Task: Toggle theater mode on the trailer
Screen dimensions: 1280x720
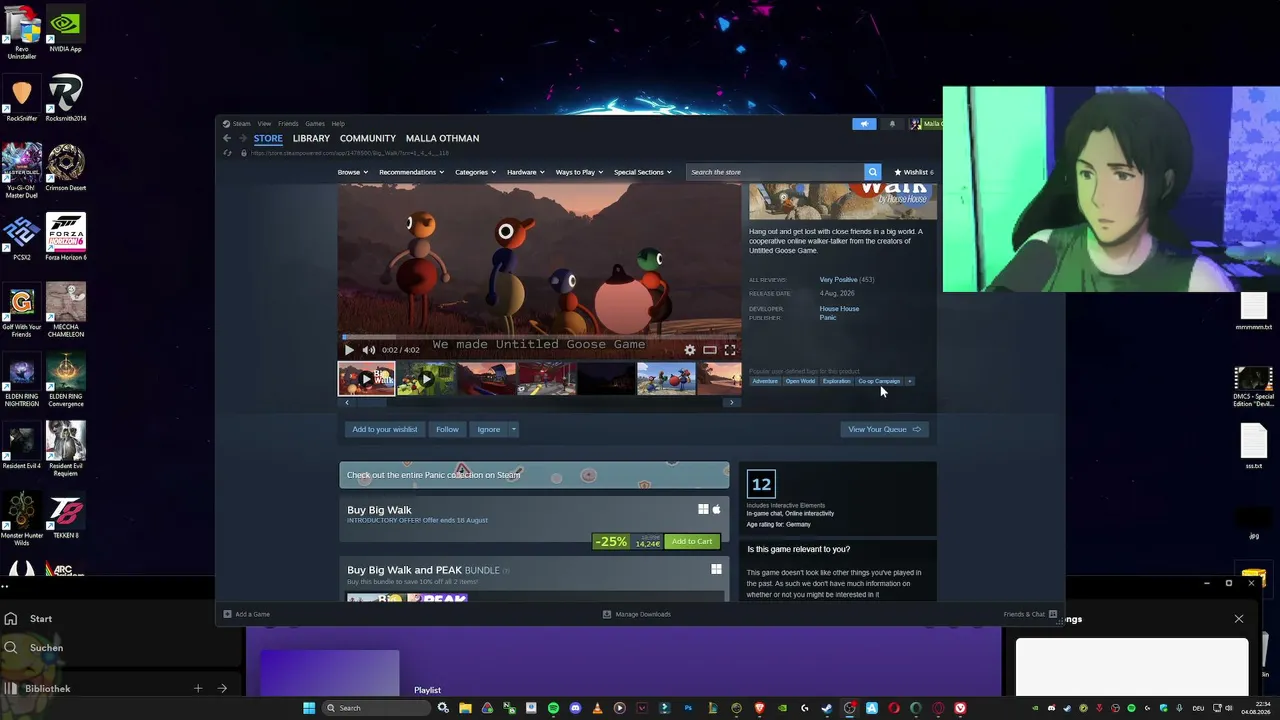Action: [710, 350]
